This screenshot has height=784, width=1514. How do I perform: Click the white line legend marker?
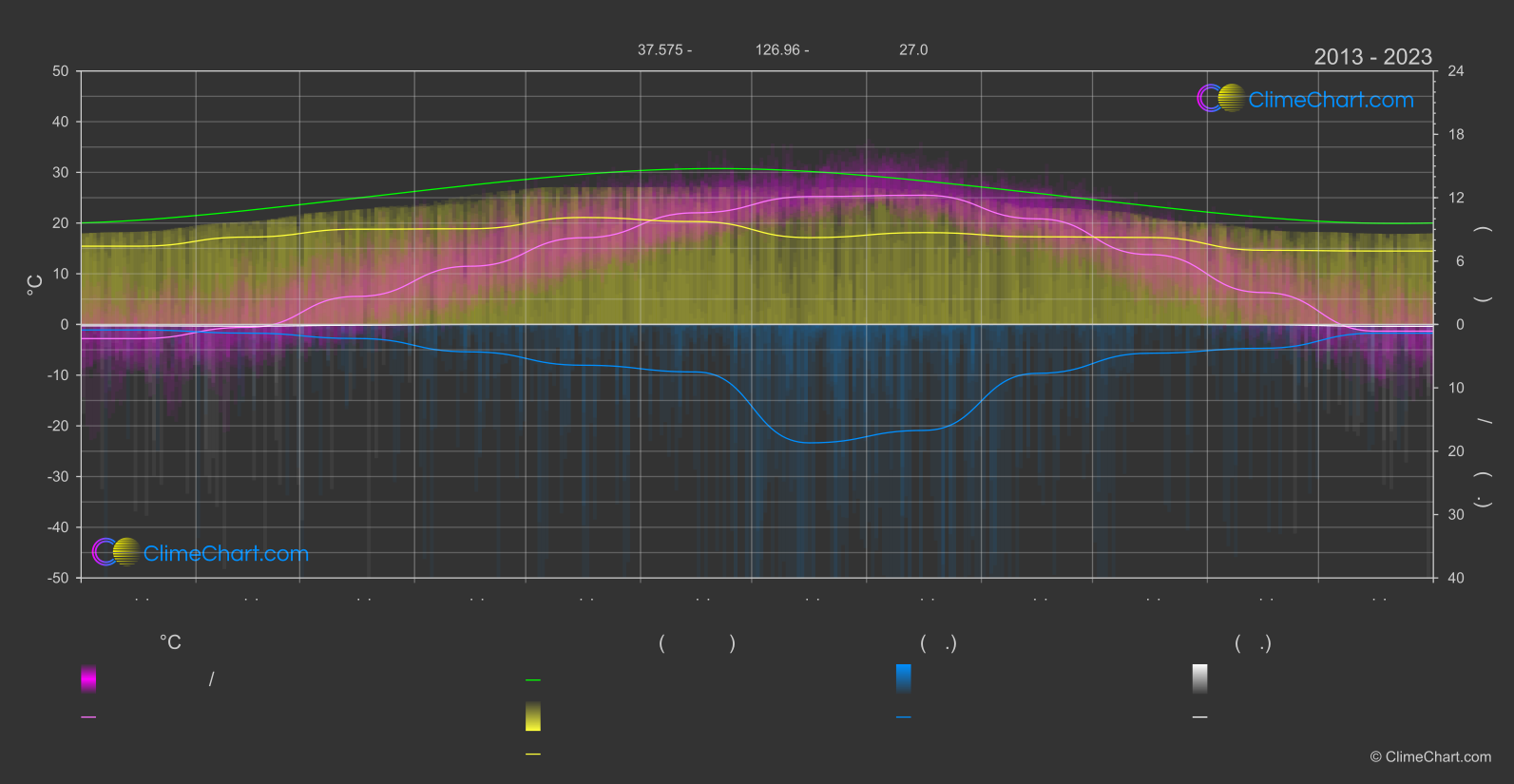click(1200, 717)
